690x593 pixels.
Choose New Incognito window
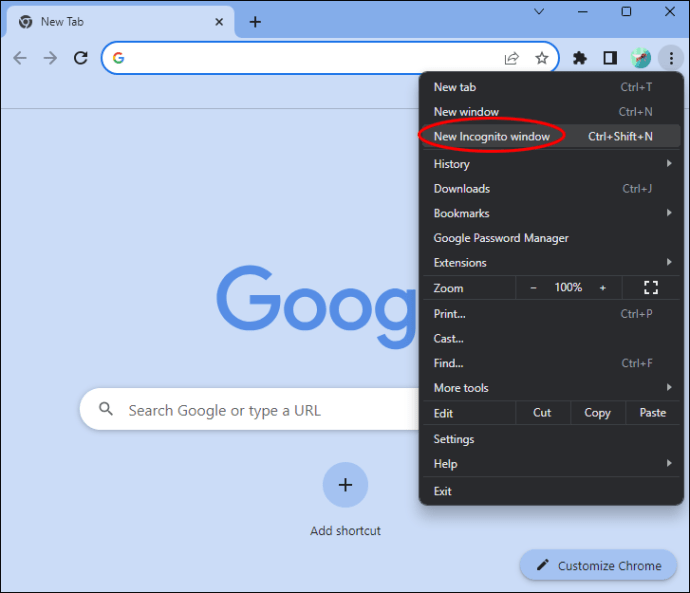(551, 136)
